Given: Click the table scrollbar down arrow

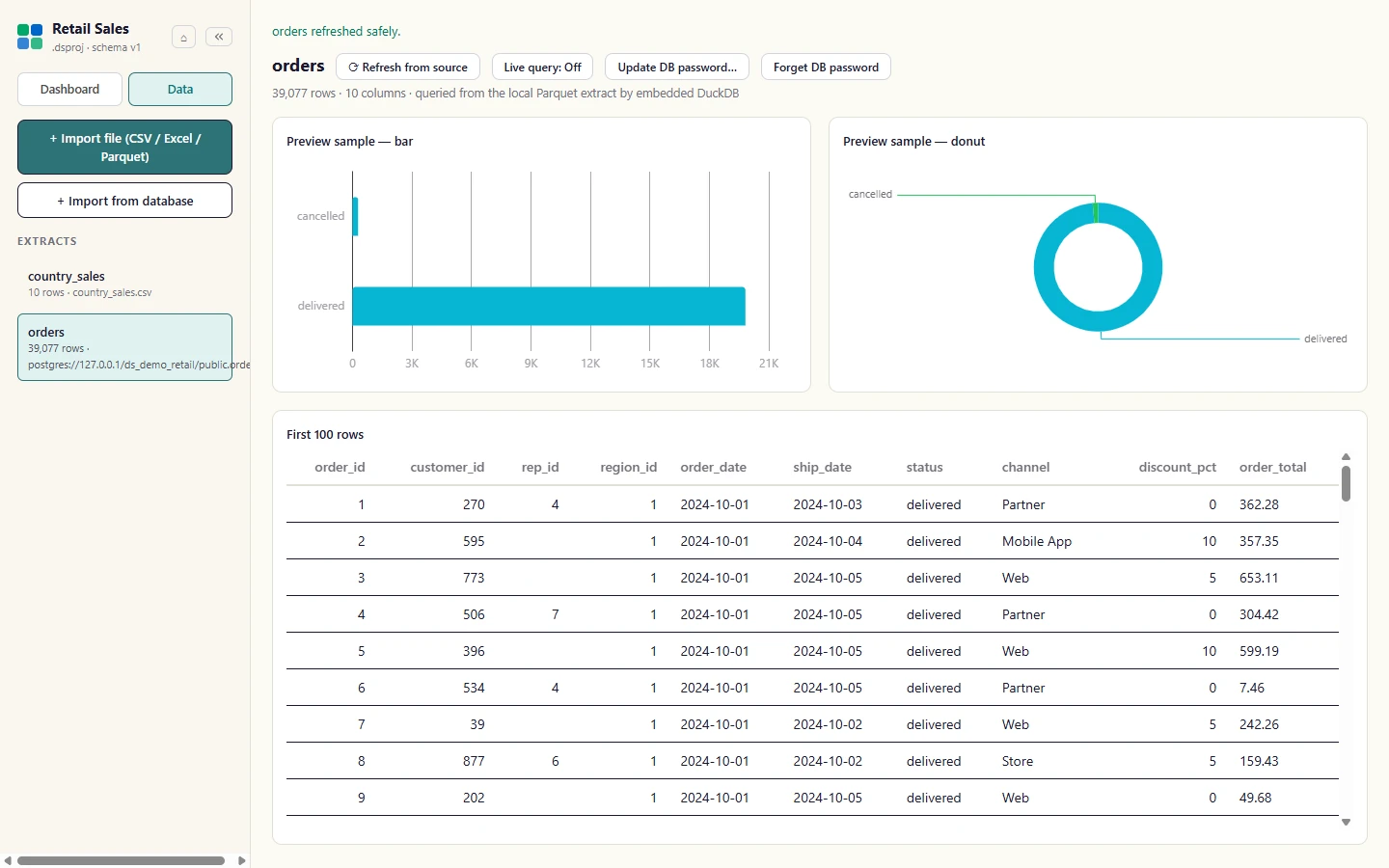Looking at the screenshot, I should click(1346, 823).
